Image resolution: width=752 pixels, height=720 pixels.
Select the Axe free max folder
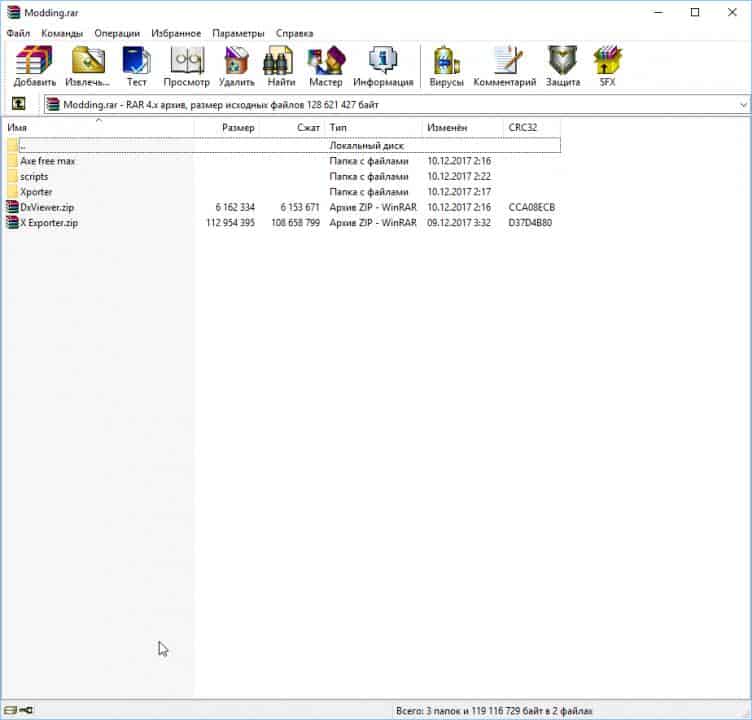click(47, 161)
